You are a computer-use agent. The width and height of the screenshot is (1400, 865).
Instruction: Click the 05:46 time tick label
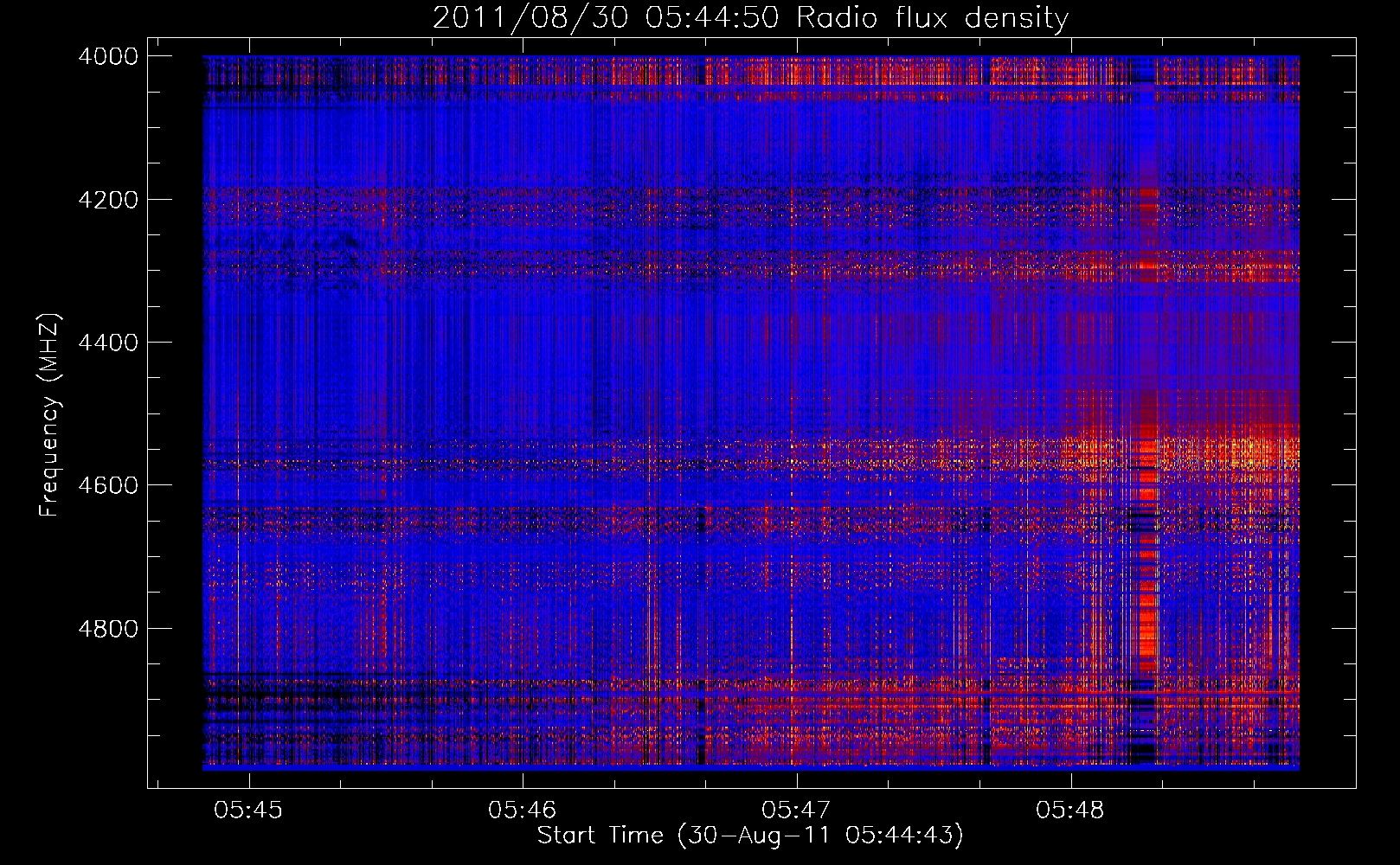click(x=522, y=810)
